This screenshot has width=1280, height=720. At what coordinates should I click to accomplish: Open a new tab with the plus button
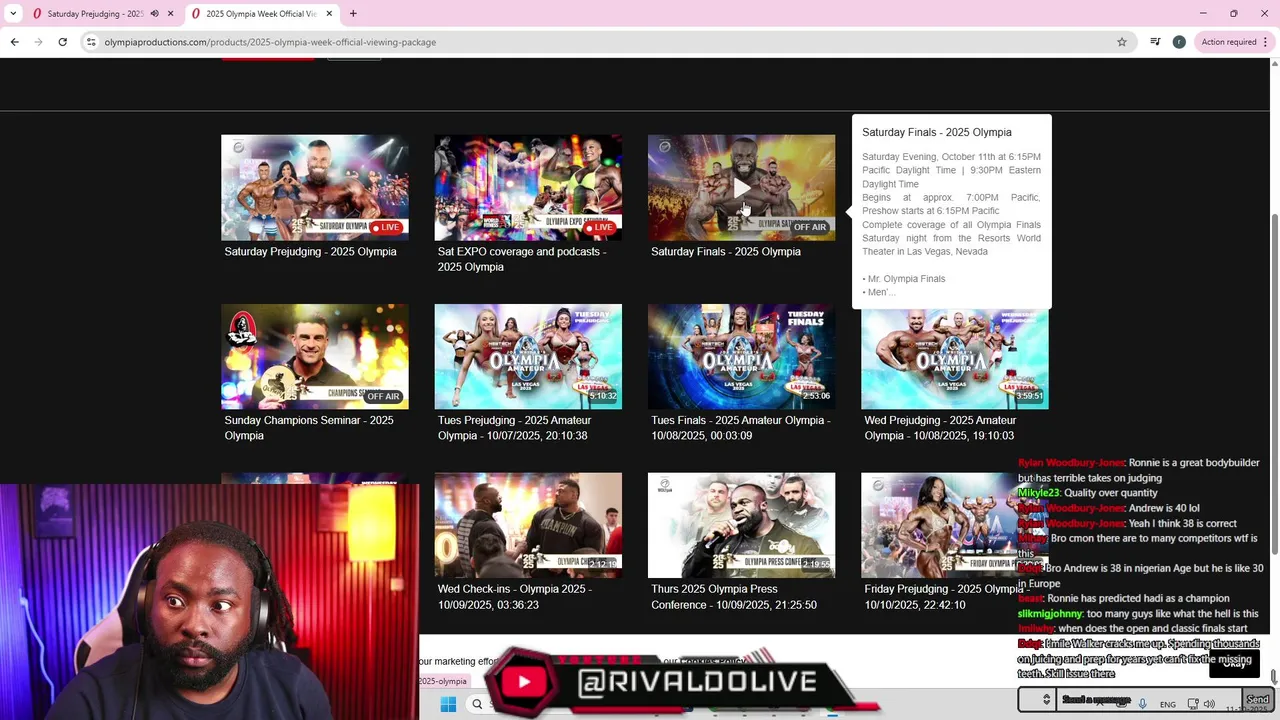[353, 14]
